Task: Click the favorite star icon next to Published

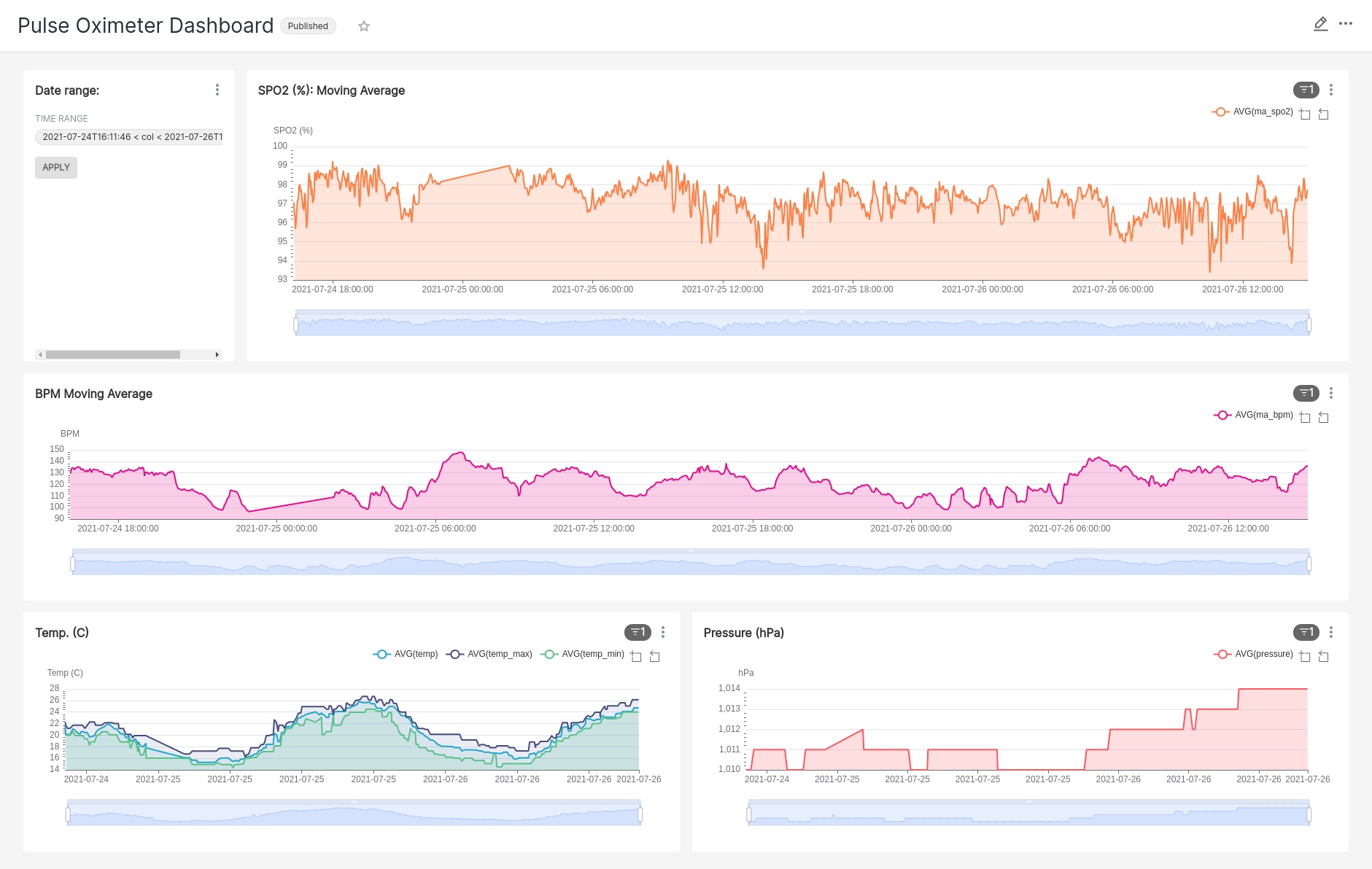Action: point(364,26)
